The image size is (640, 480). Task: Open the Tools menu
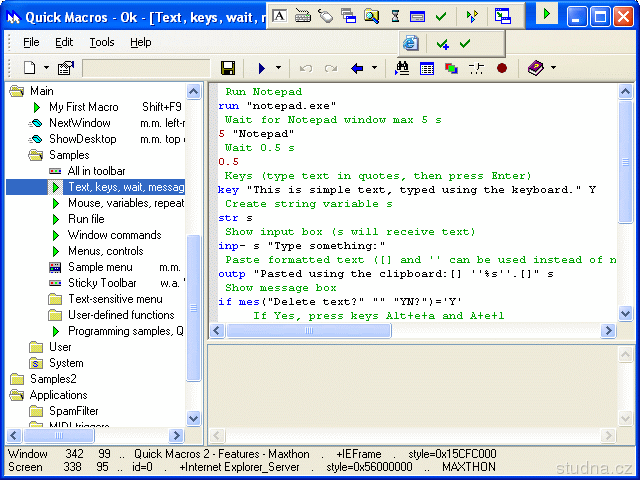tap(101, 42)
